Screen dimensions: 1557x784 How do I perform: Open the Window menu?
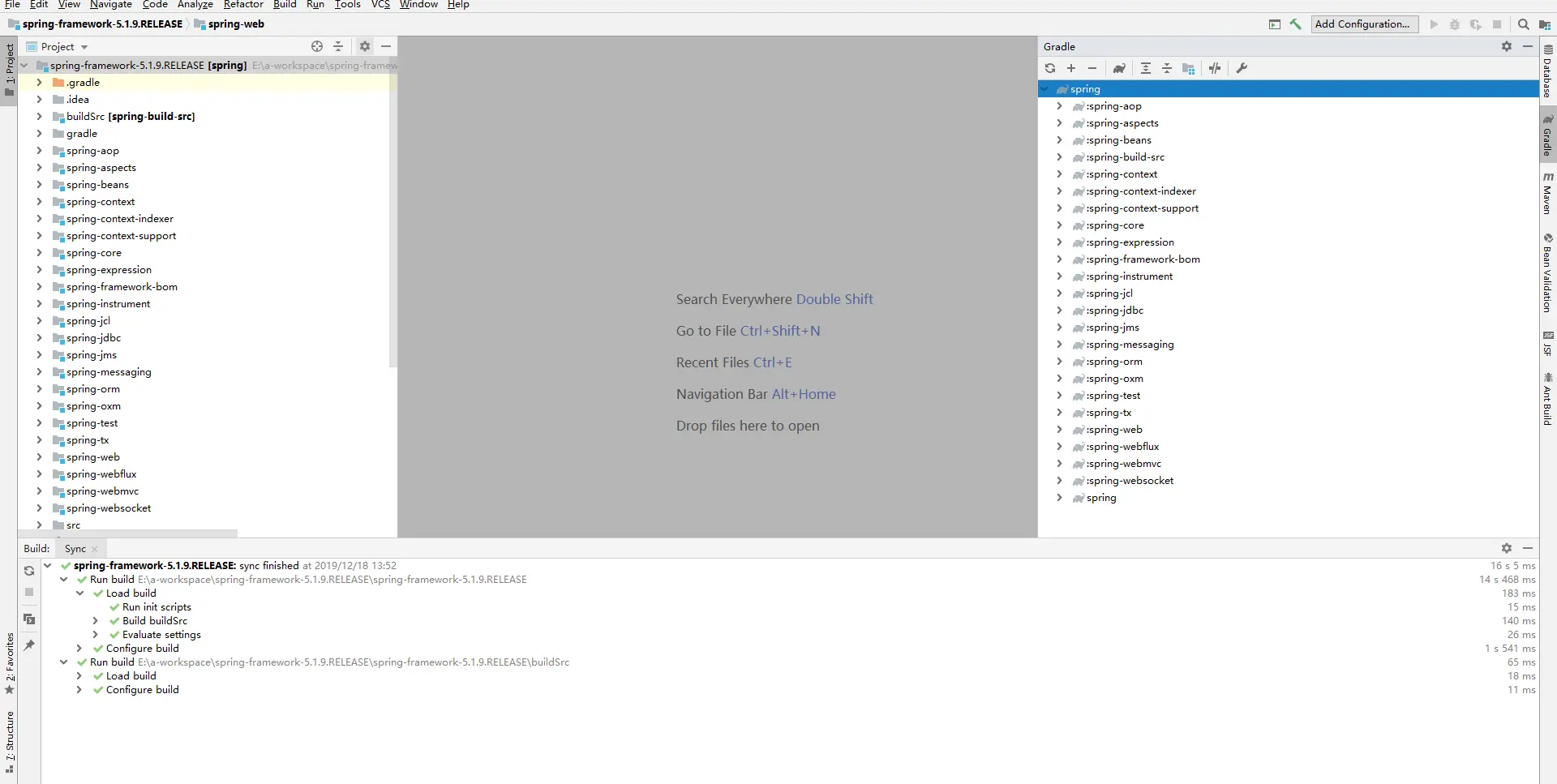pyautogui.click(x=418, y=5)
